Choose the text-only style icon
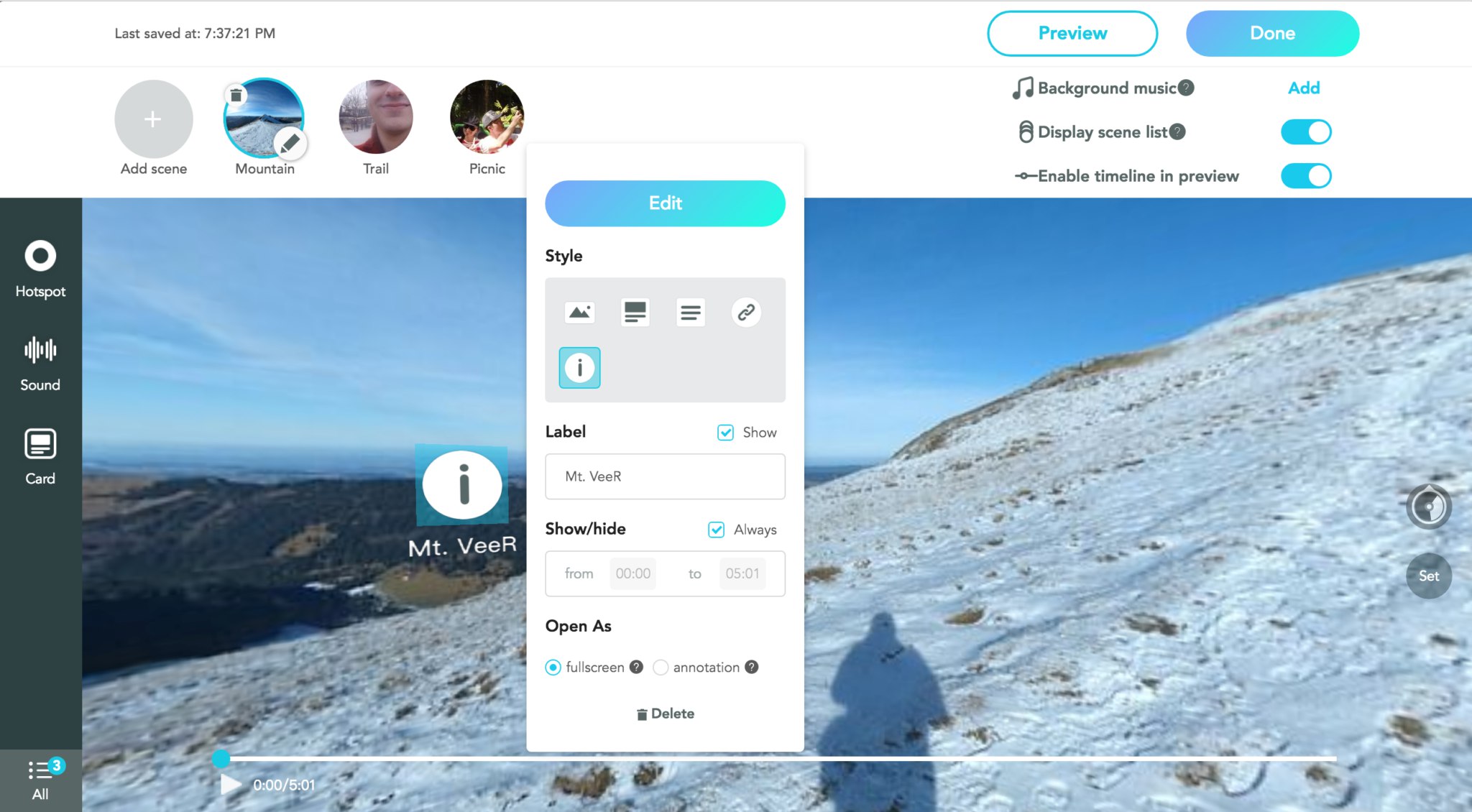Image resolution: width=1472 pixels, height=812 pixels. (690, 313)
